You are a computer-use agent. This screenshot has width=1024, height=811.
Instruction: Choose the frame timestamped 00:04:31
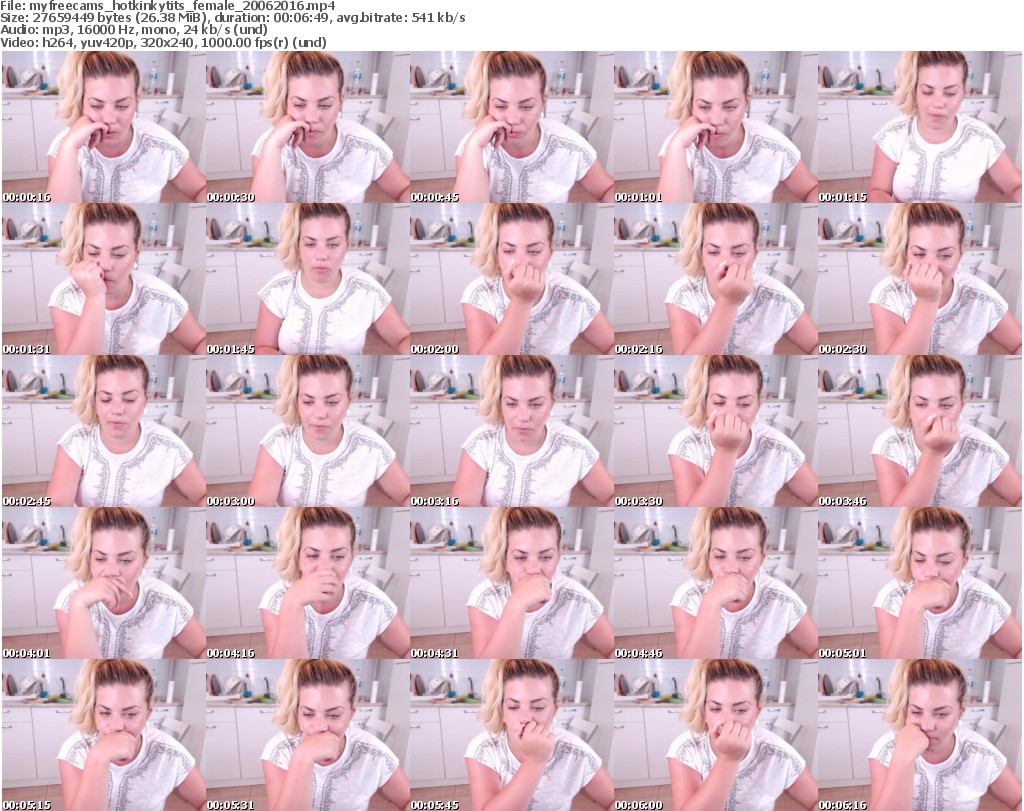pos(511,583)
